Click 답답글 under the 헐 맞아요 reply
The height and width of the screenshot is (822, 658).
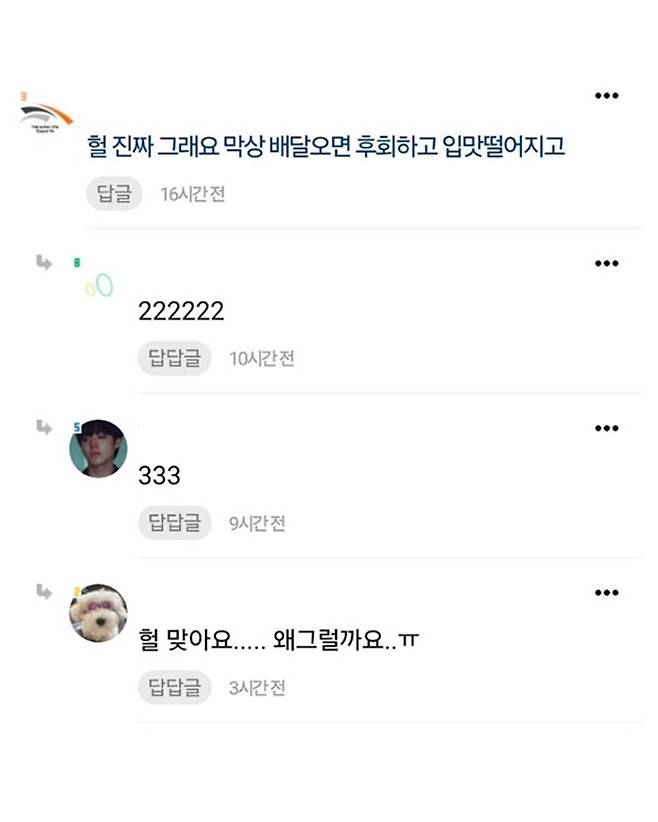click(175, 687)
